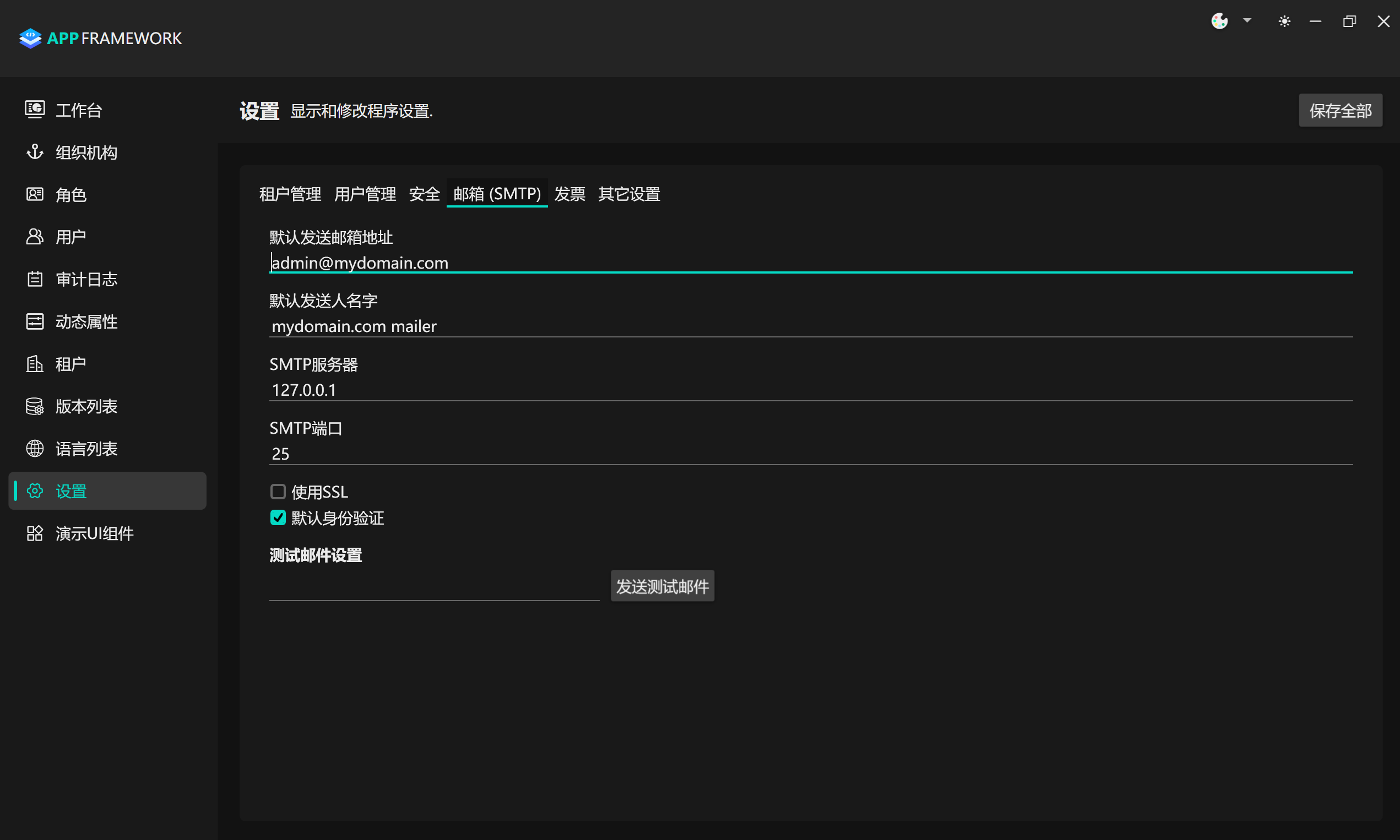Click 保存全部 button

(x=1339, y=110)
